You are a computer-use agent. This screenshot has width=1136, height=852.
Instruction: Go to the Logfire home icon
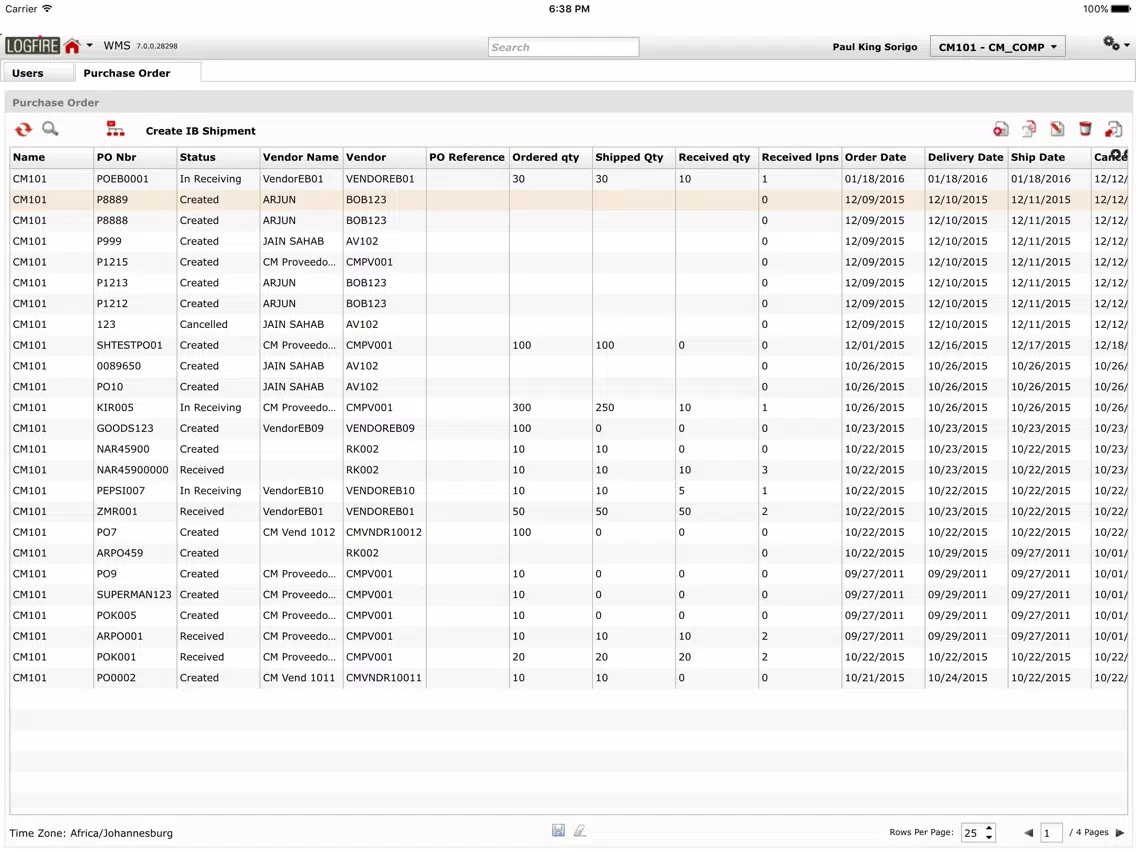72,46
